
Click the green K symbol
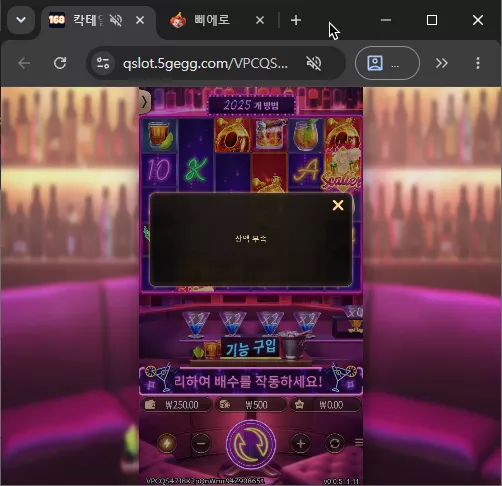tap(197, 169)
